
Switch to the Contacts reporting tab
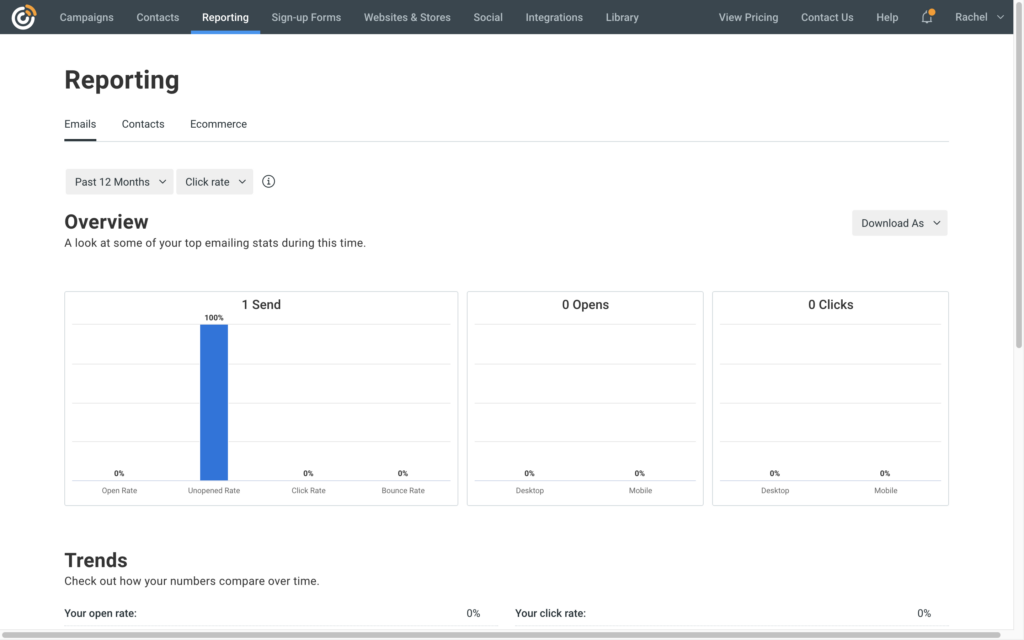coord(143,124)
